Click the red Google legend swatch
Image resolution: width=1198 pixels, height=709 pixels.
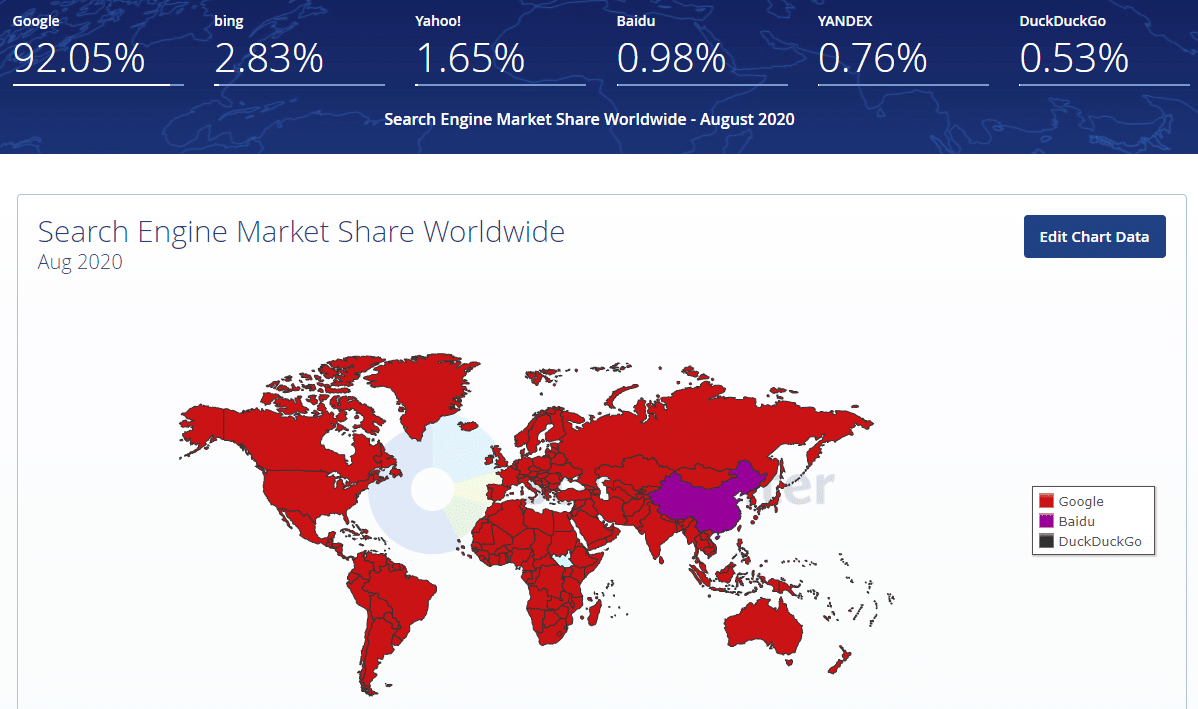1046,501
